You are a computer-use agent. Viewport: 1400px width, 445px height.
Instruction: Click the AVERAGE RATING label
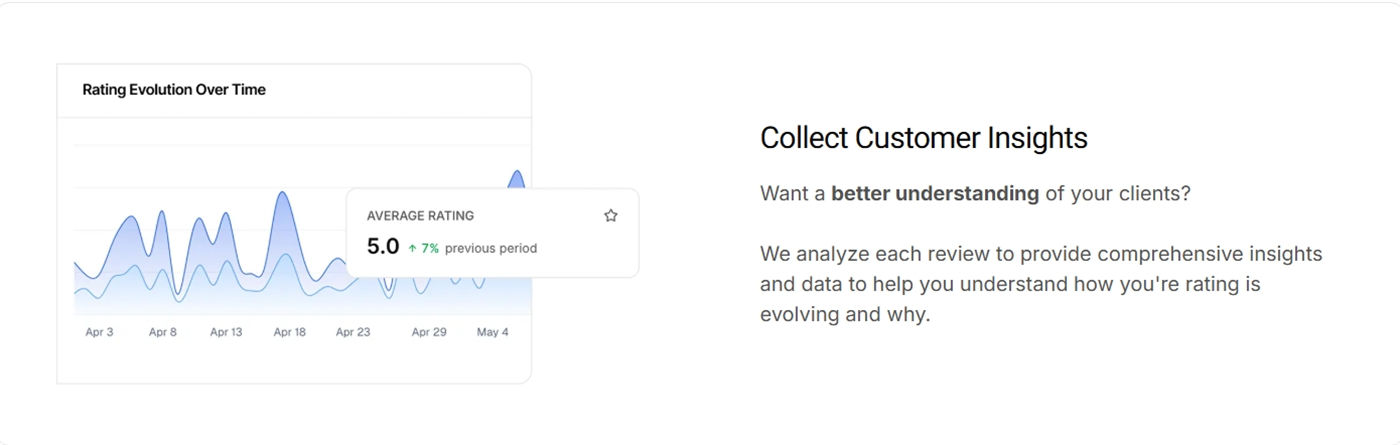420,215
